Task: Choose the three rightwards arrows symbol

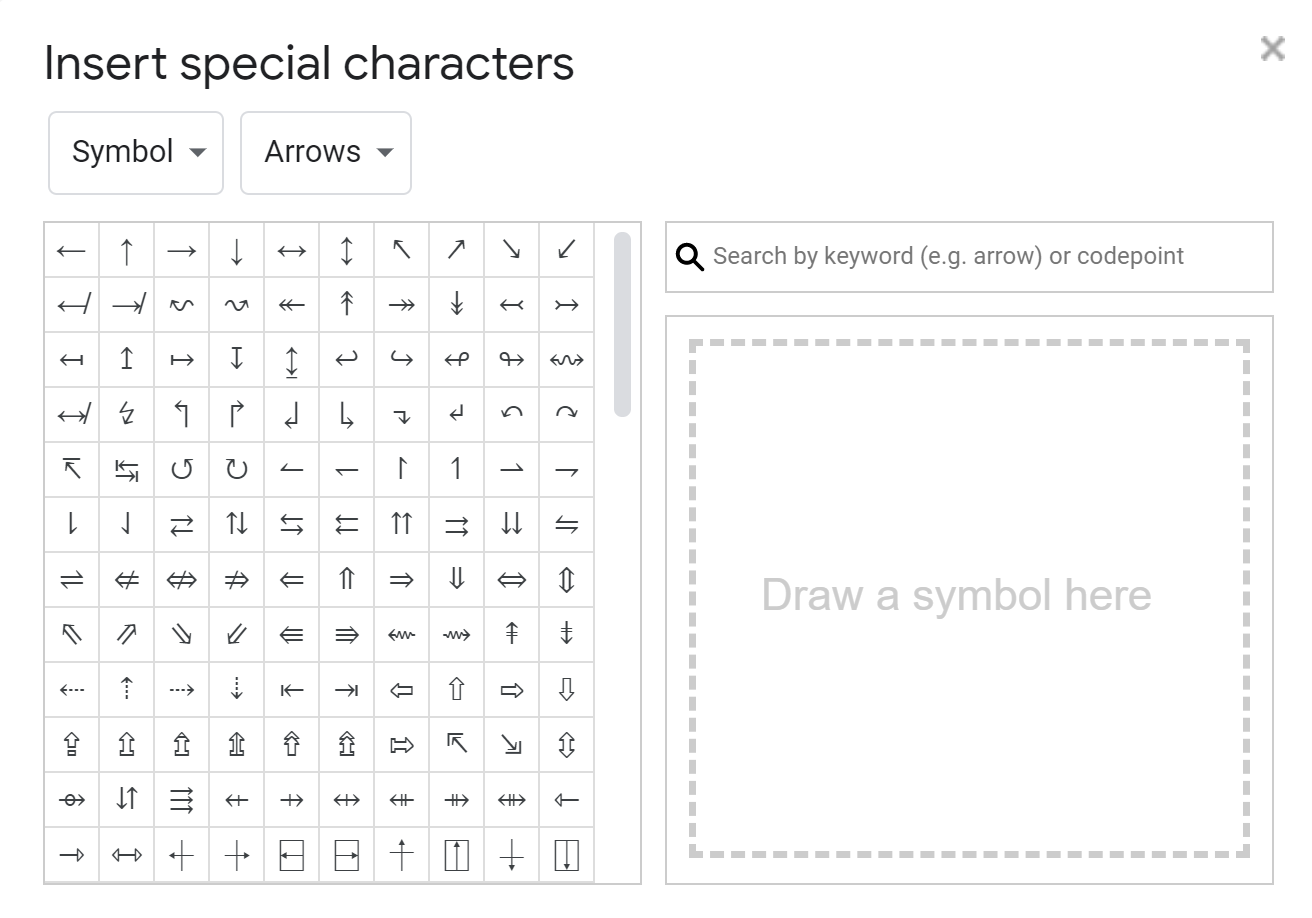Action: tap(182, 799)
